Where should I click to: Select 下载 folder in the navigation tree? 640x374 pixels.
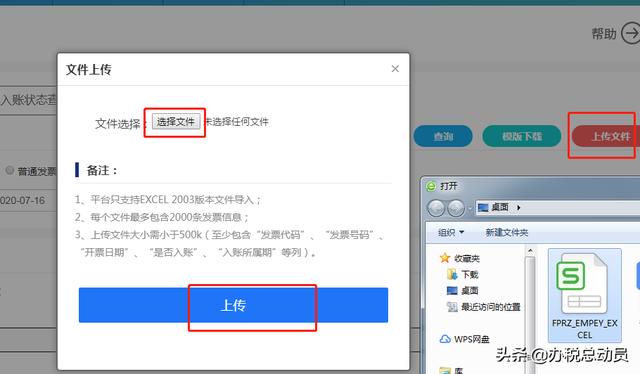coord(469,274)
